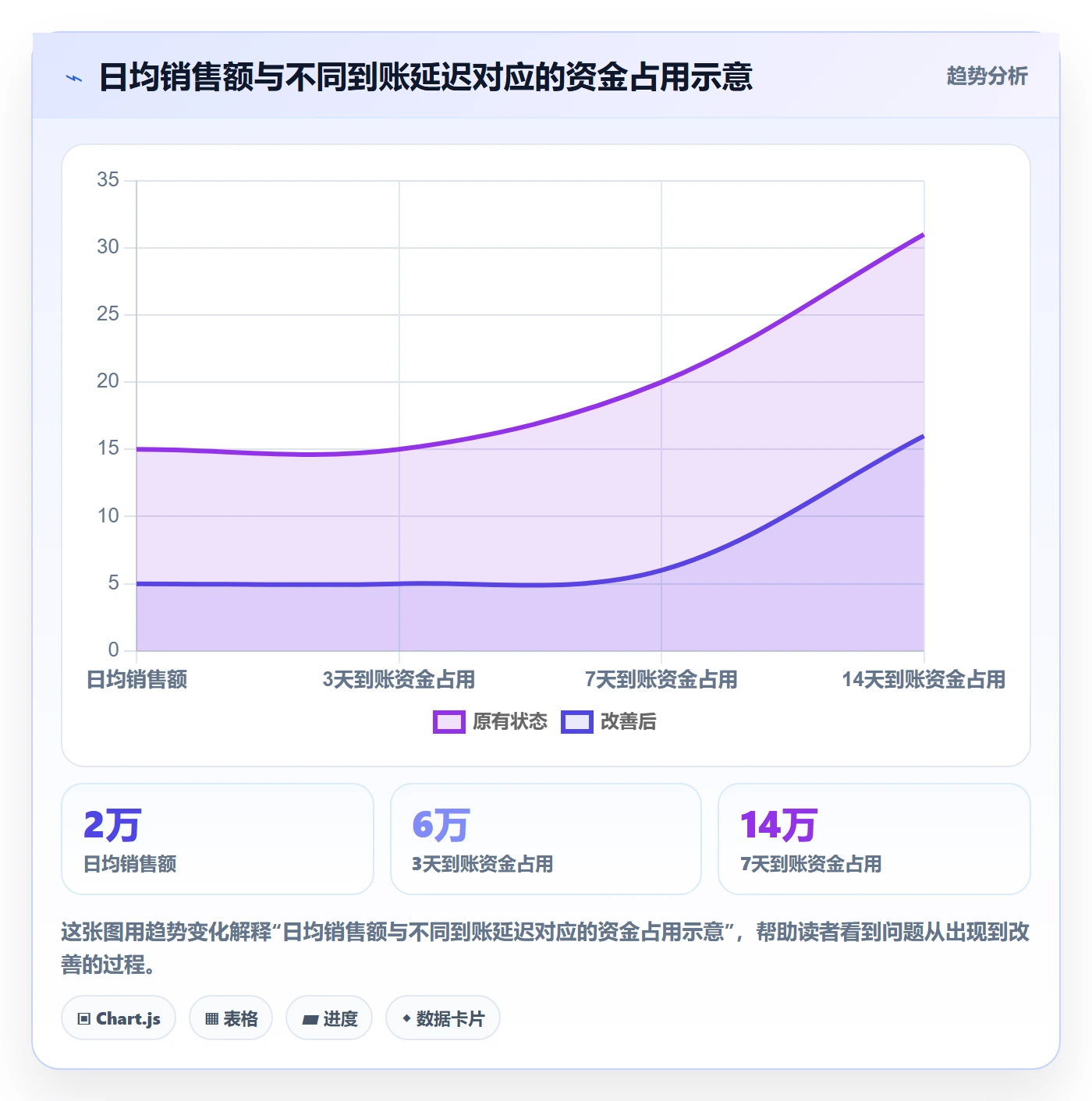
Task: Click the lightning bolt icon in header
Action: pyautogui.click(x=74, y=78)
